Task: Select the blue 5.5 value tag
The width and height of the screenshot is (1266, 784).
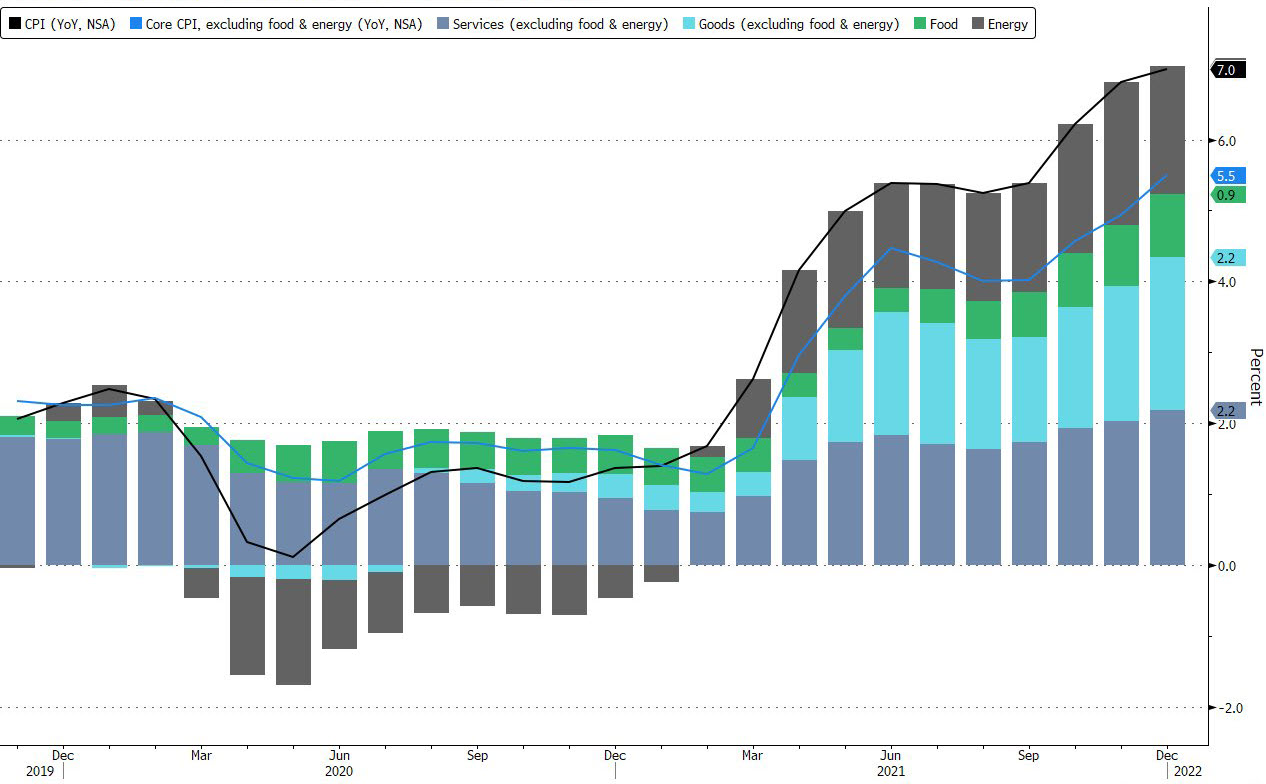Action: click(1228, 176)
